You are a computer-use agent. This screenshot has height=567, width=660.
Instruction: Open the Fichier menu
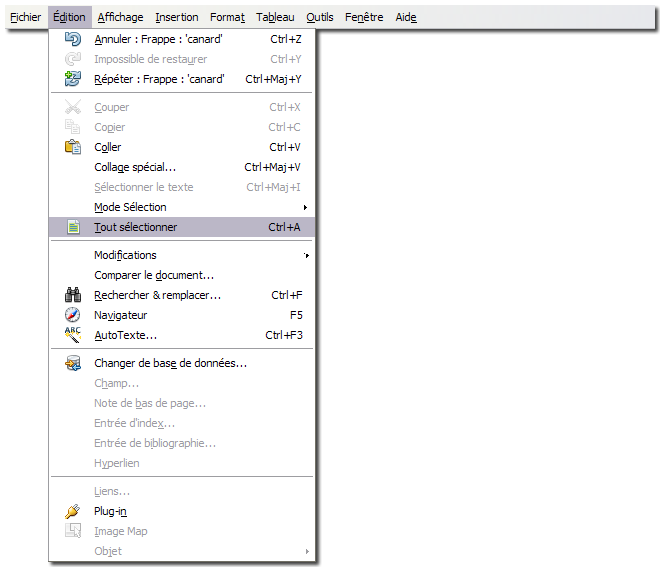(26, 17)
